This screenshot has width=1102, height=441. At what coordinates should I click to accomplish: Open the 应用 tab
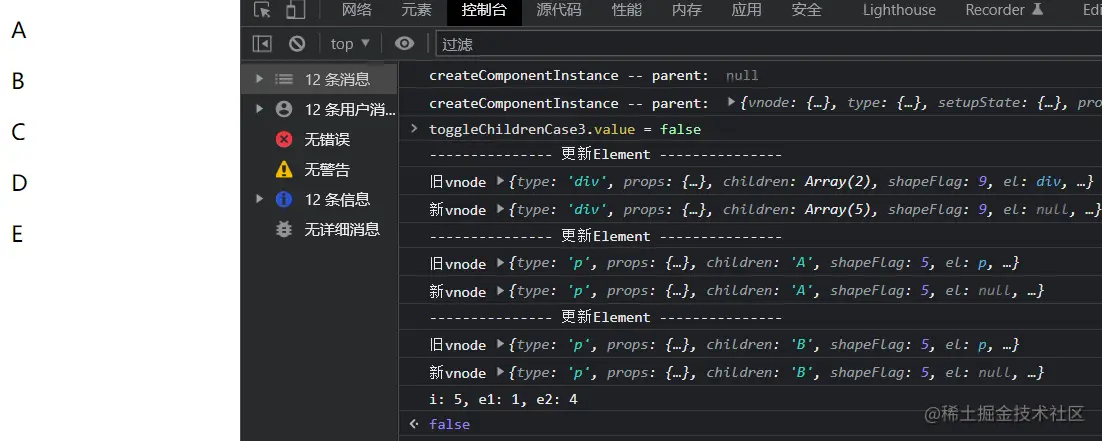pyautogui.click(x=746, y=10)
